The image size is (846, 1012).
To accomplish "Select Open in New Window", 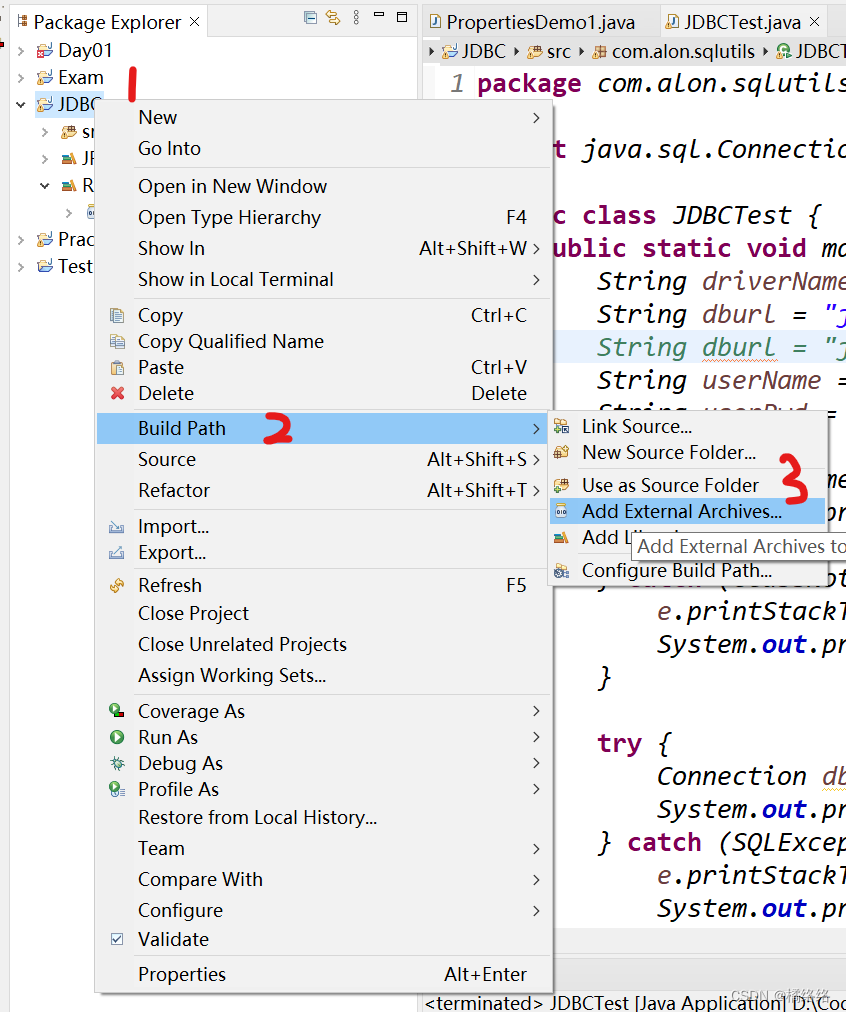I will coord(323,187).
